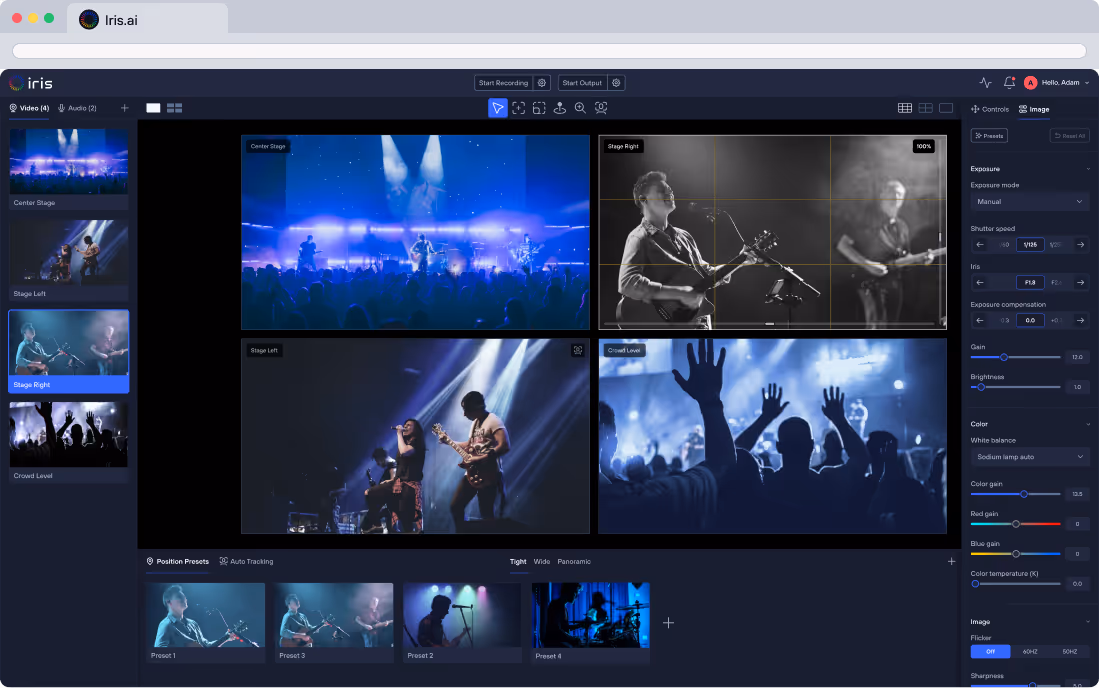
Task: Collapse the Image section
Action: tap(1088, 621)
